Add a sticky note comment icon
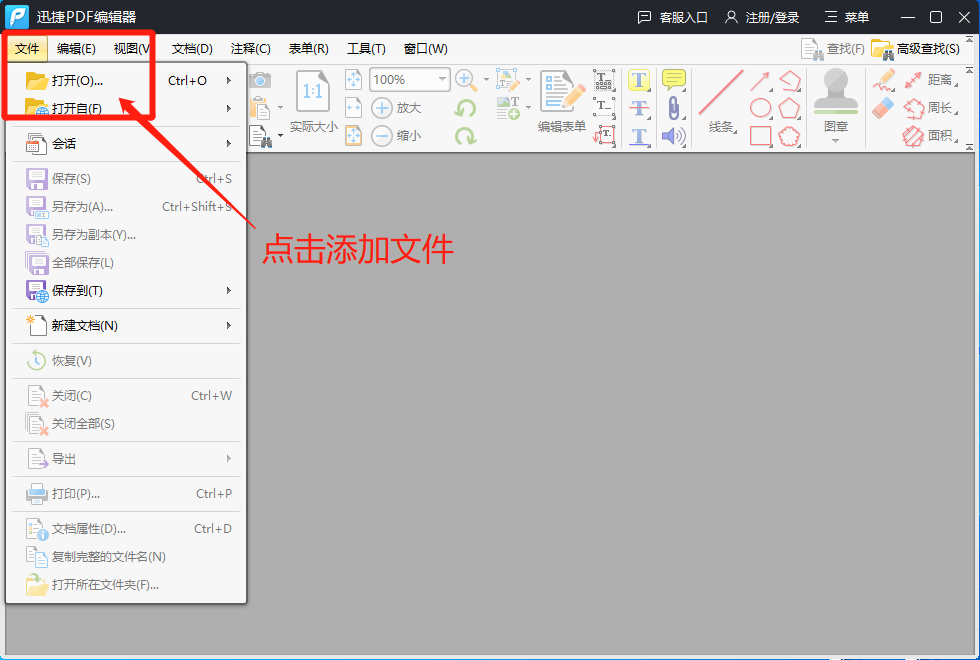The image size is (980, 660). (674, 79)
